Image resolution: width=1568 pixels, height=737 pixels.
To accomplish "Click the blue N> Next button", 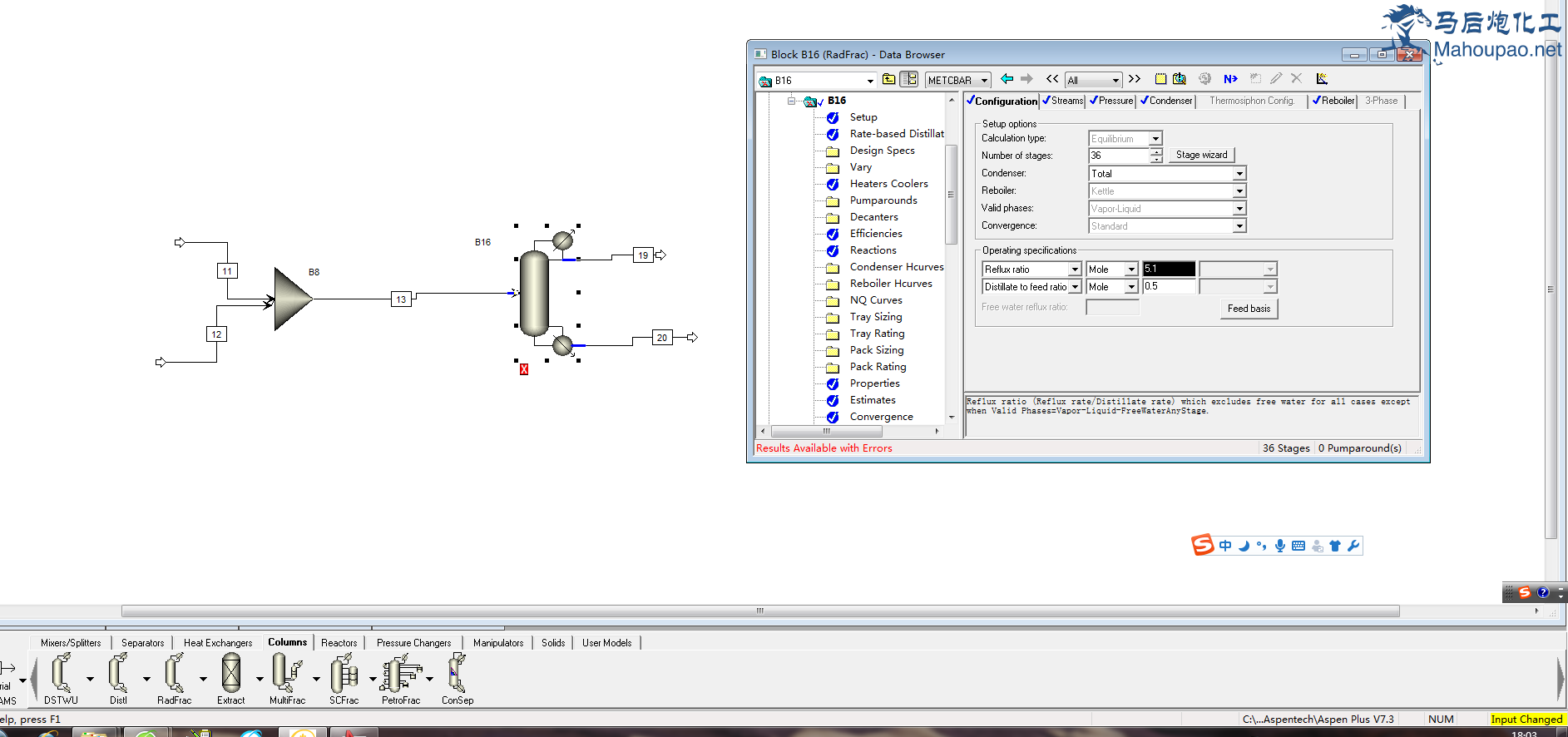I will coord(1231,79).
